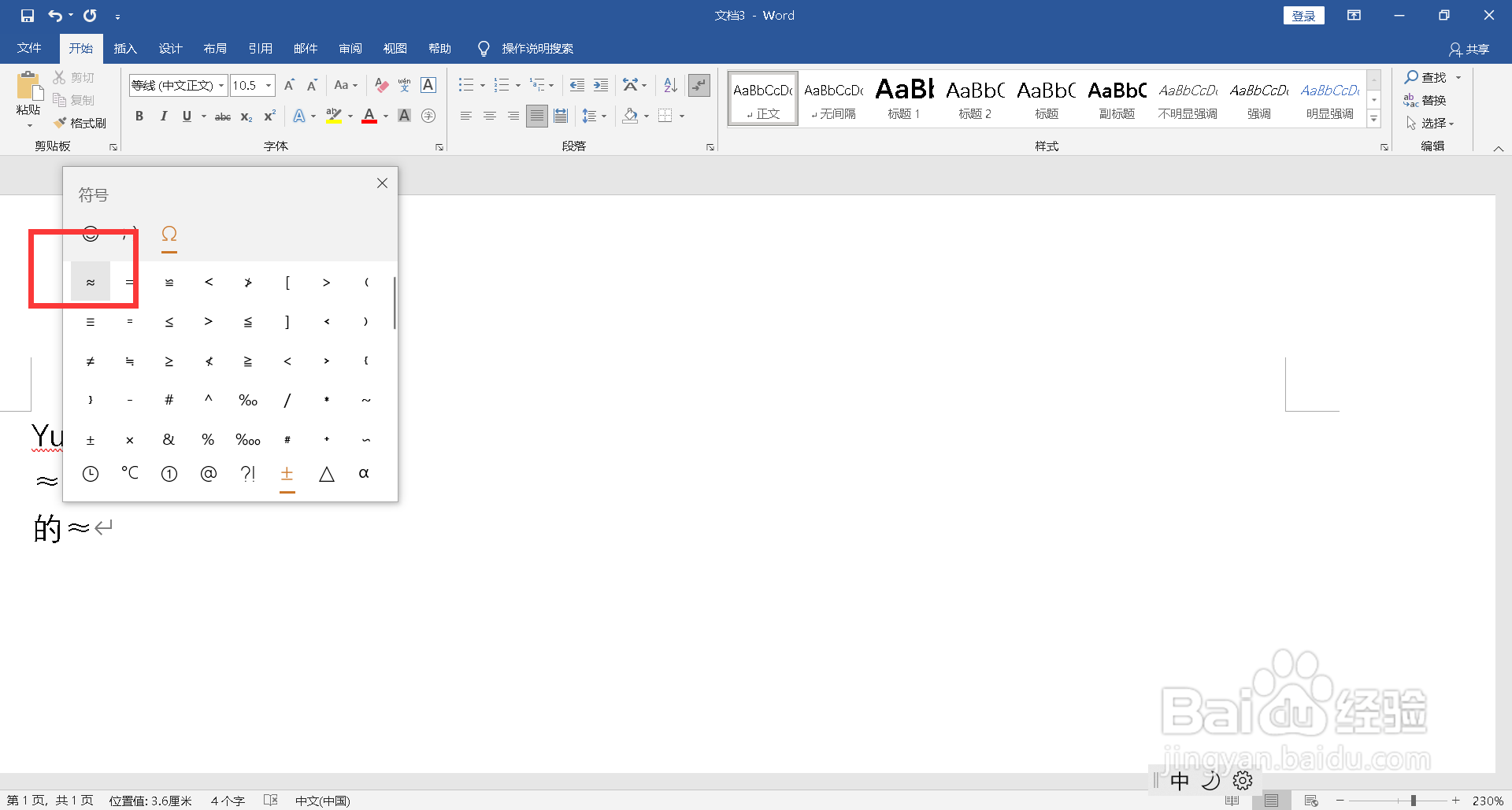Click Copy in the clipboard group
This screenshot has width=1512, height=810.
pyautogui.click(x=74, y=100)
